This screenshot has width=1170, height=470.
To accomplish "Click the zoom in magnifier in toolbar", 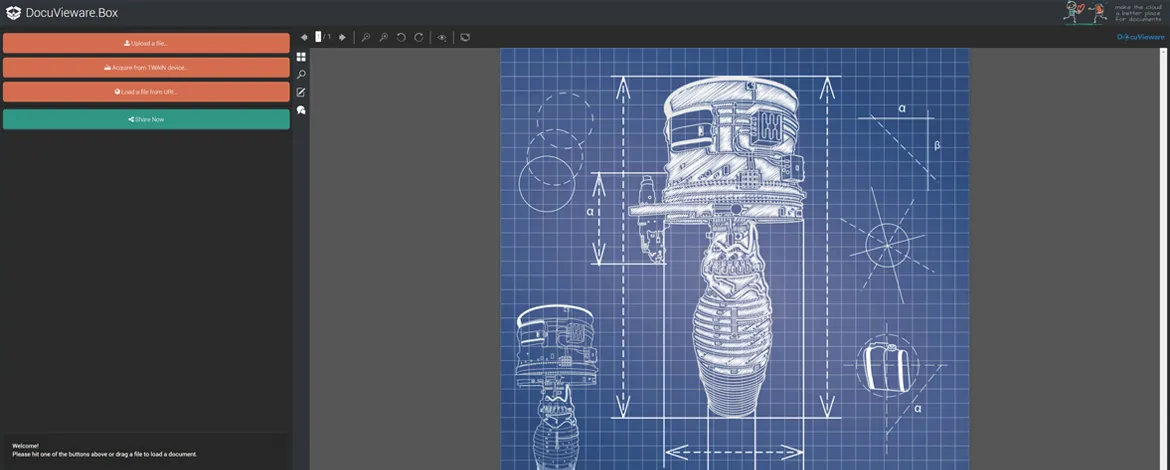I will (x=383, y=37).
